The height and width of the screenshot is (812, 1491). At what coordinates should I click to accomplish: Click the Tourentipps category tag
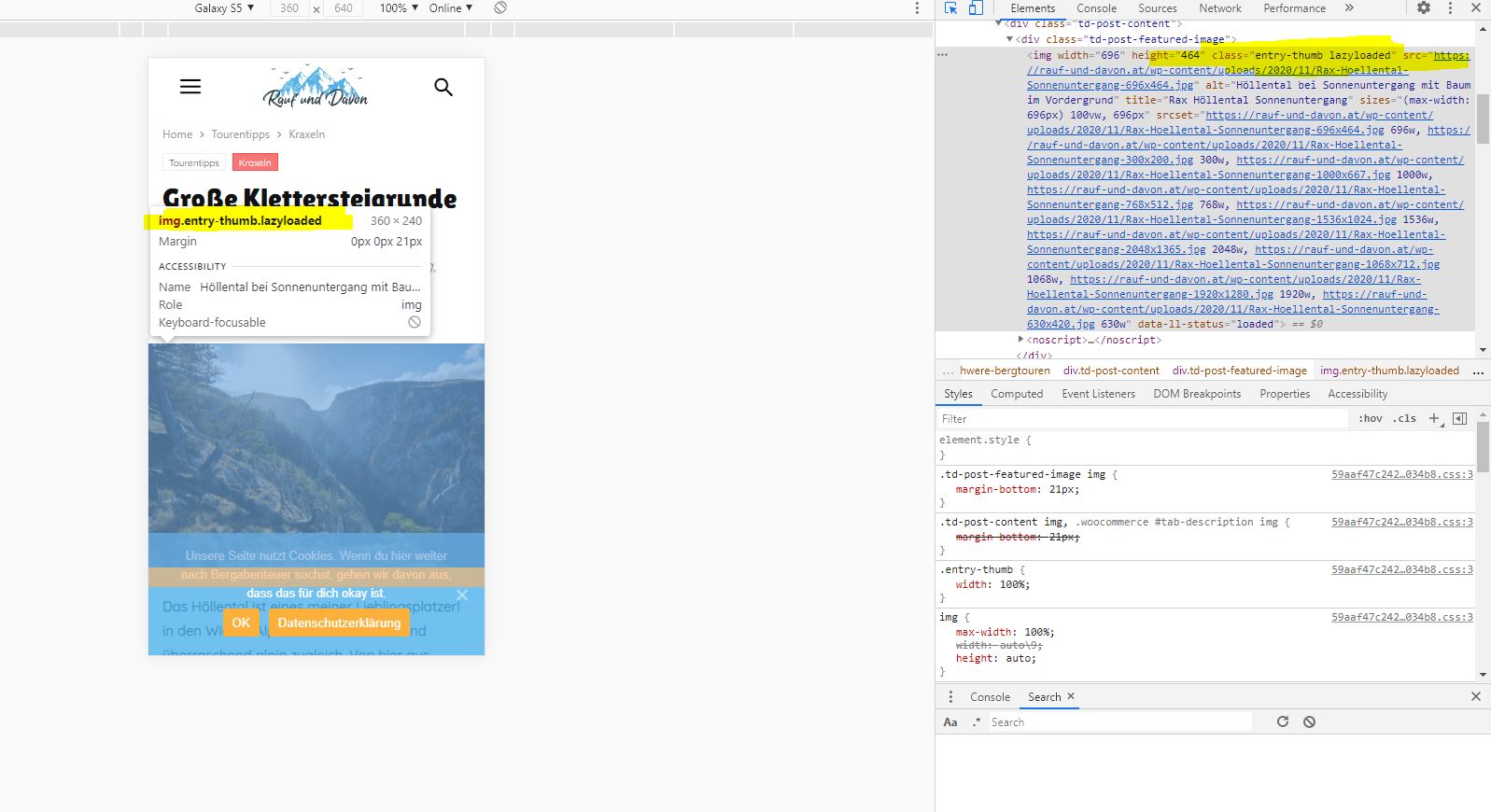194,162
